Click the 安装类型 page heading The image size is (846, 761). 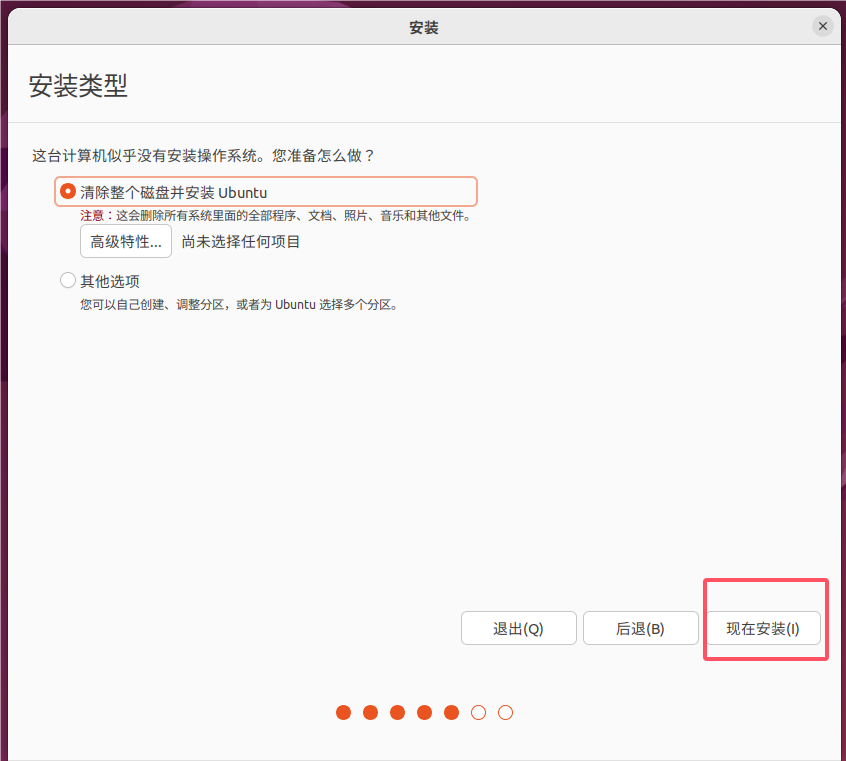tap(78, 86)
